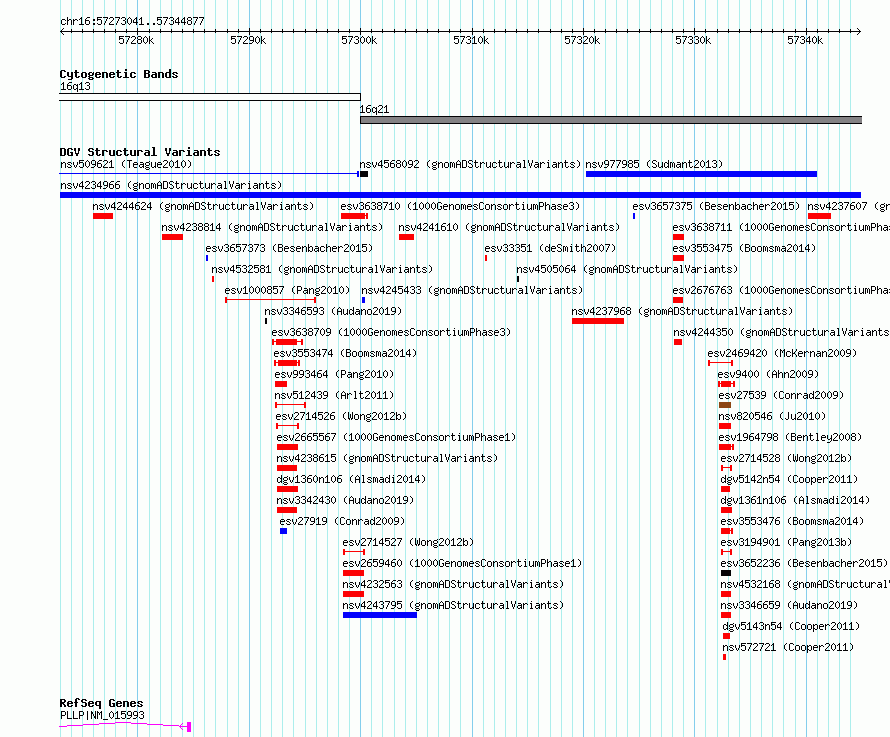Viewport: 890px width, 737px height.
Task: Select nsv4237607 variant label at right edge
Action: [849, 206]
